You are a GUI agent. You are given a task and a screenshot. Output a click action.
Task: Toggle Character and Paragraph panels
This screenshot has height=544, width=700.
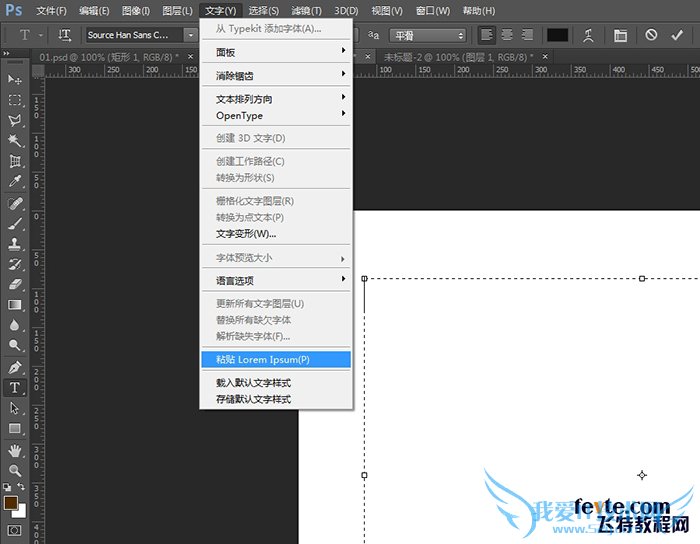click(x=620, y=35)
